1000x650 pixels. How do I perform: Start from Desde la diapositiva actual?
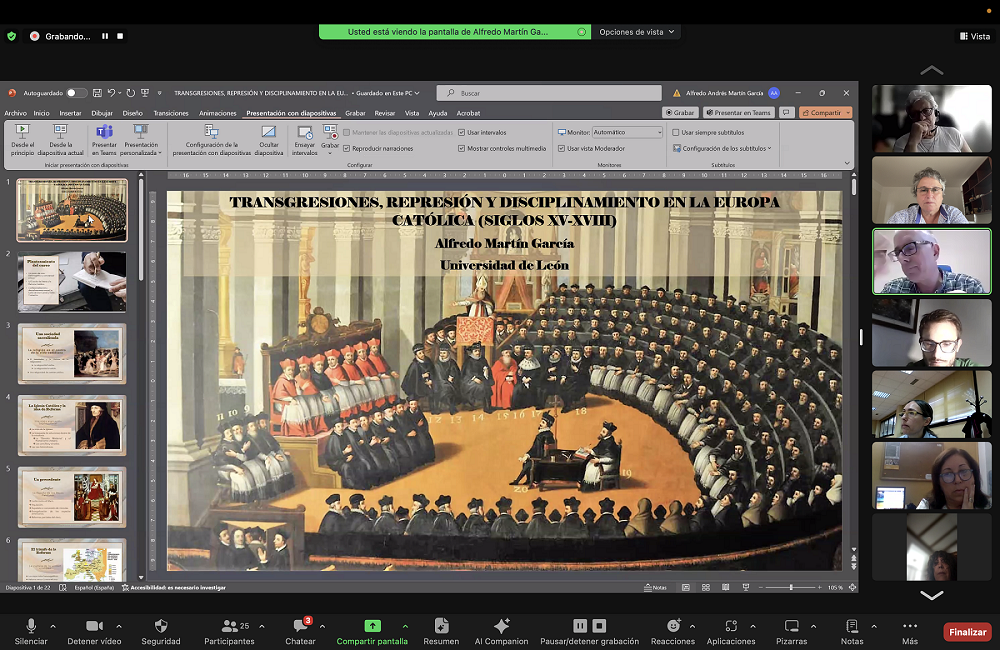tap(61, 140)
